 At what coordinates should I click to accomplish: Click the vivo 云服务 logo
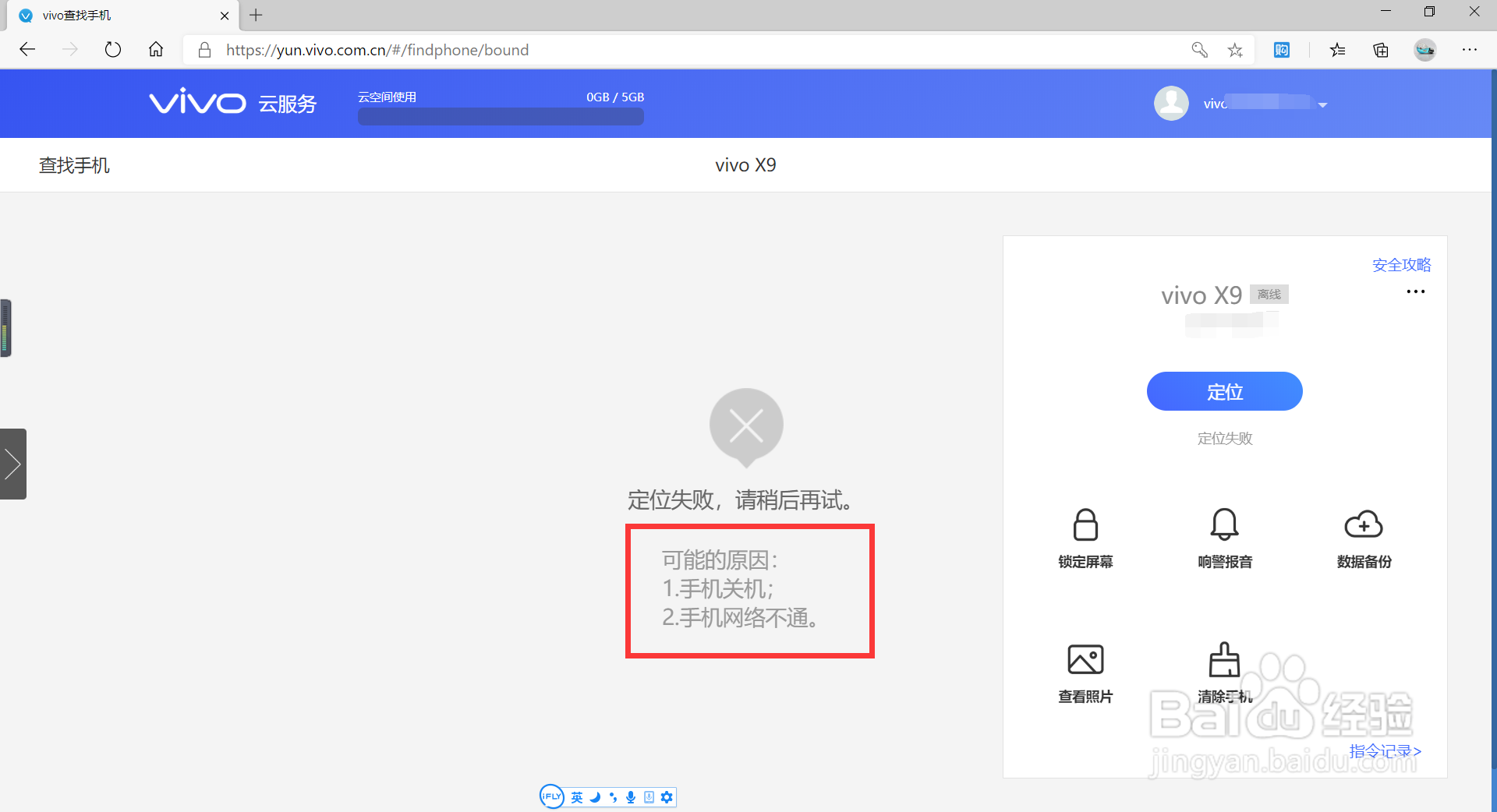coord(232,103)
